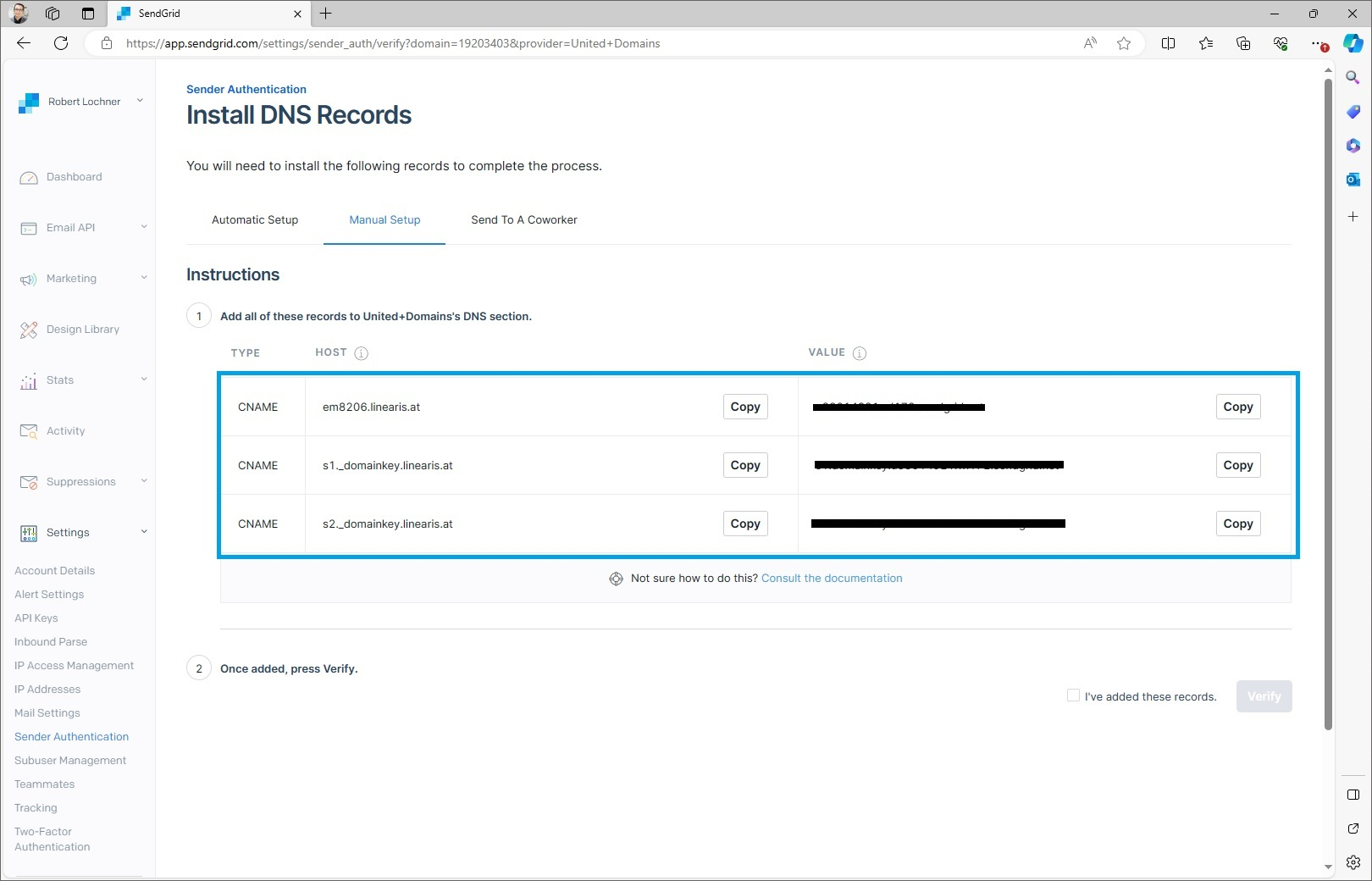This screenshot has height=881, width=1372.
Task: Click the info icon next to HOST
Action: pos(362,353)
